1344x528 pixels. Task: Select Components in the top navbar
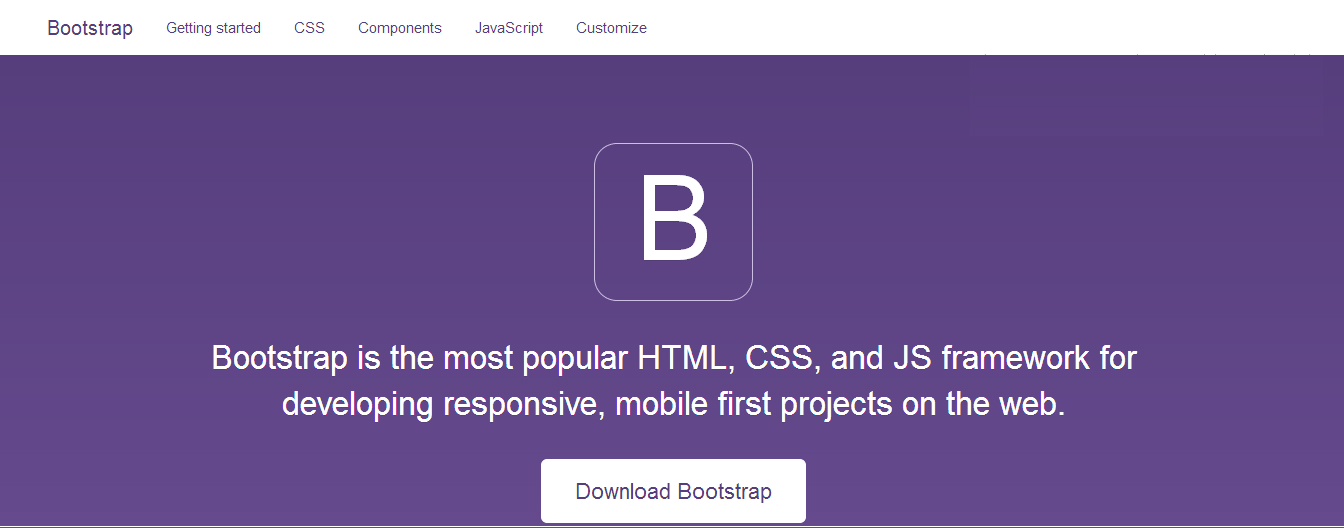[399, 28]
